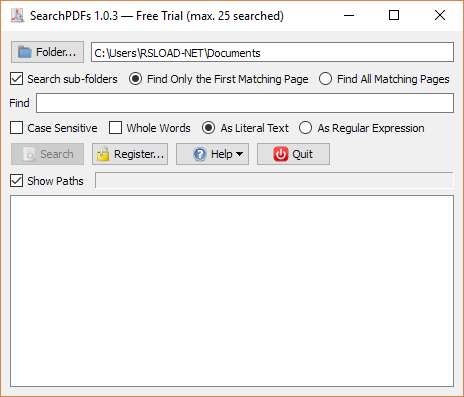Click into the Find text field
The image size is (464, 397).
[x=245, y=103]
